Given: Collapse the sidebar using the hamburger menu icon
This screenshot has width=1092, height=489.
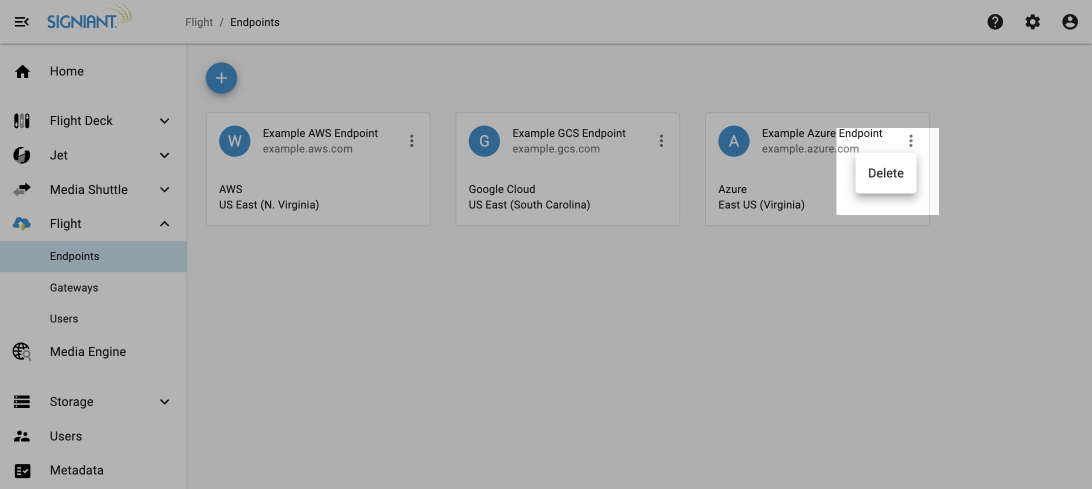Looking at the screenshot, I should pos(21,22).
